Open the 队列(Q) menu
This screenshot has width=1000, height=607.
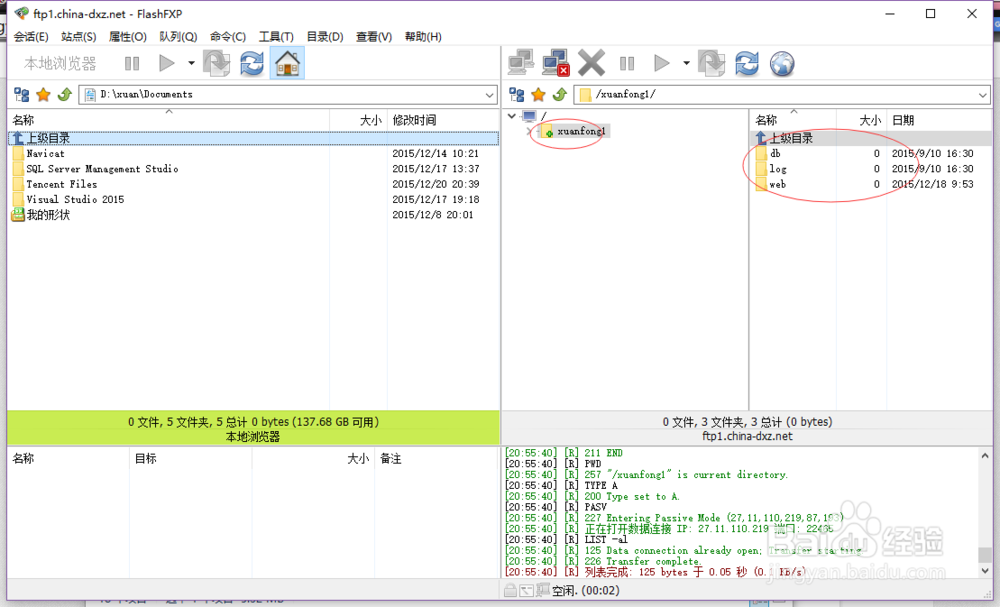click(x=178, y=37)
